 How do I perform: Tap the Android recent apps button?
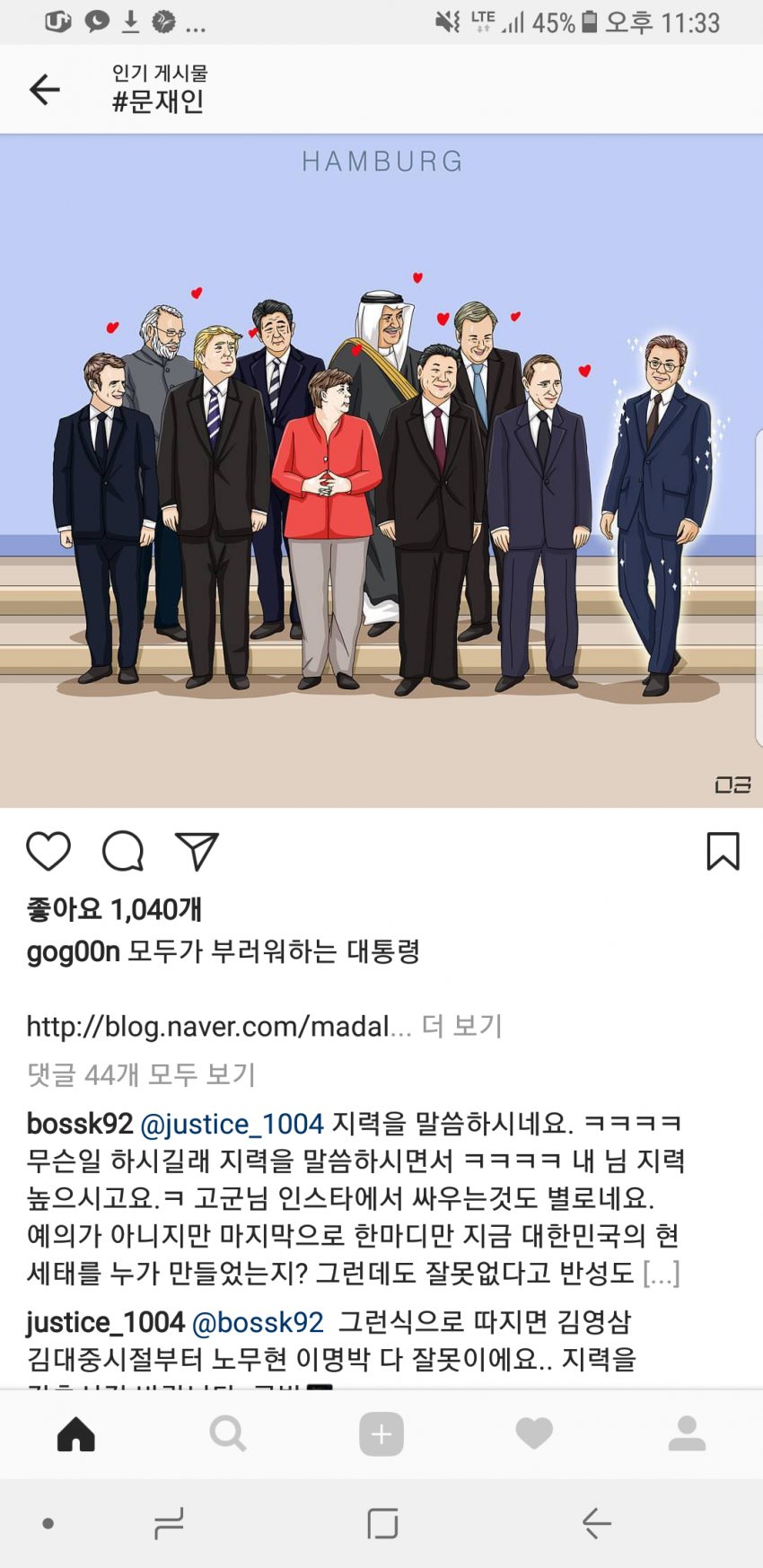click(x=169, y=1523)
